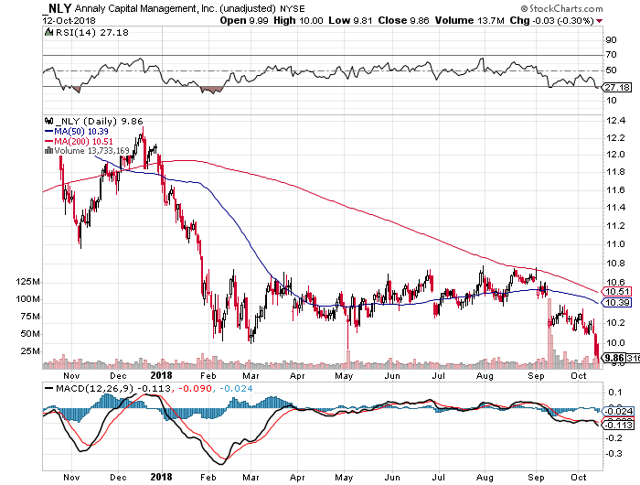Click the _NLY (Daily) 9.86 legend
This screenshot has height=485, width=640.
pos(99,121)
